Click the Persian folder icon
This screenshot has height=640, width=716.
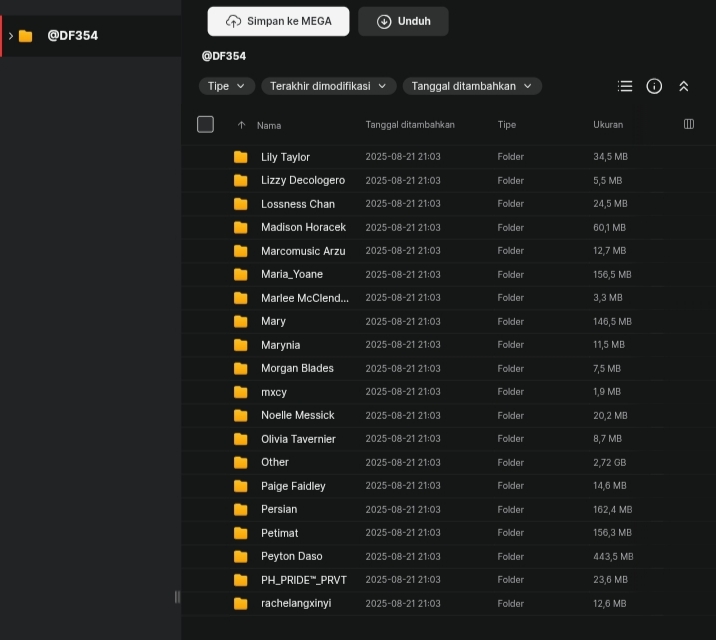pyautogui.click(x=241, y=509)
